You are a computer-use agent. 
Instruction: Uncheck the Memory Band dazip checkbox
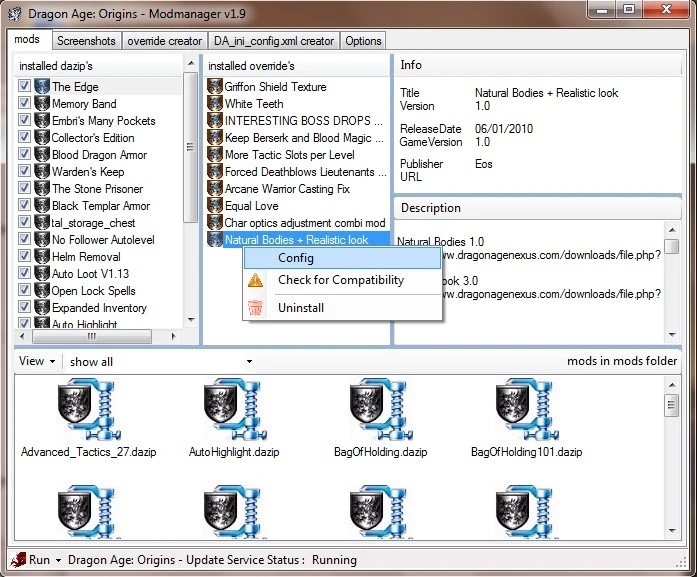pyautogui.click(x=24, y=103)
